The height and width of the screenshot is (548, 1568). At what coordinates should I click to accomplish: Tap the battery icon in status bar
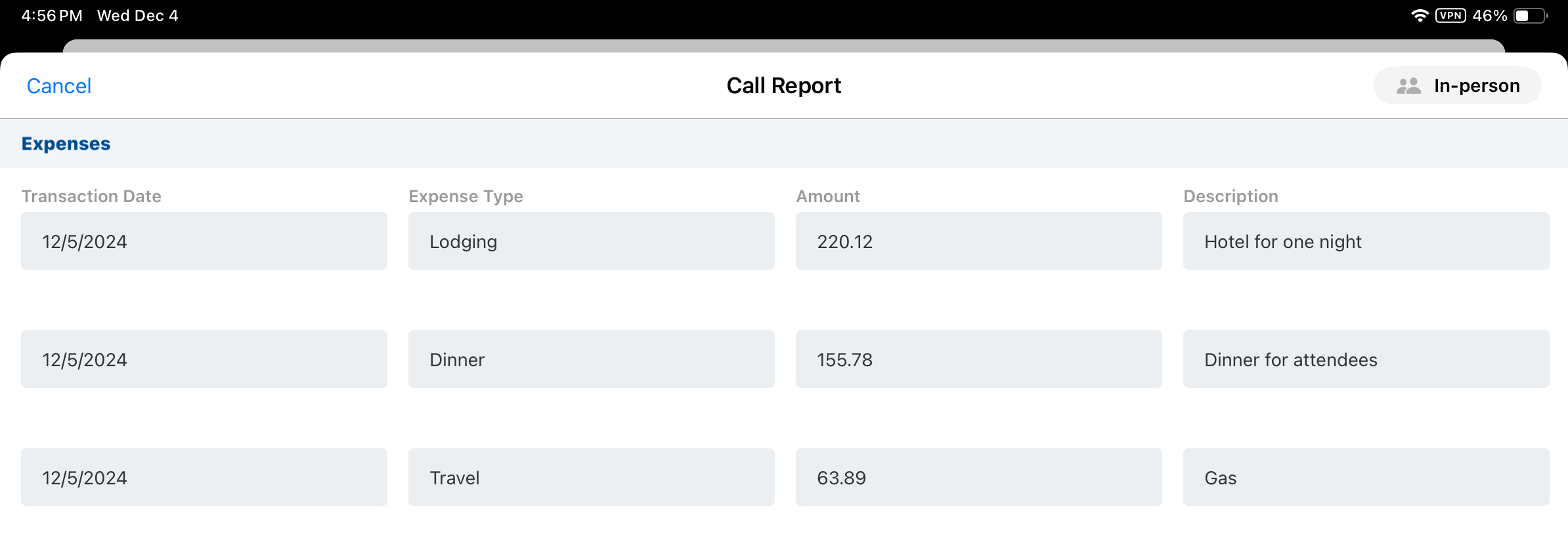[1529, 16]
